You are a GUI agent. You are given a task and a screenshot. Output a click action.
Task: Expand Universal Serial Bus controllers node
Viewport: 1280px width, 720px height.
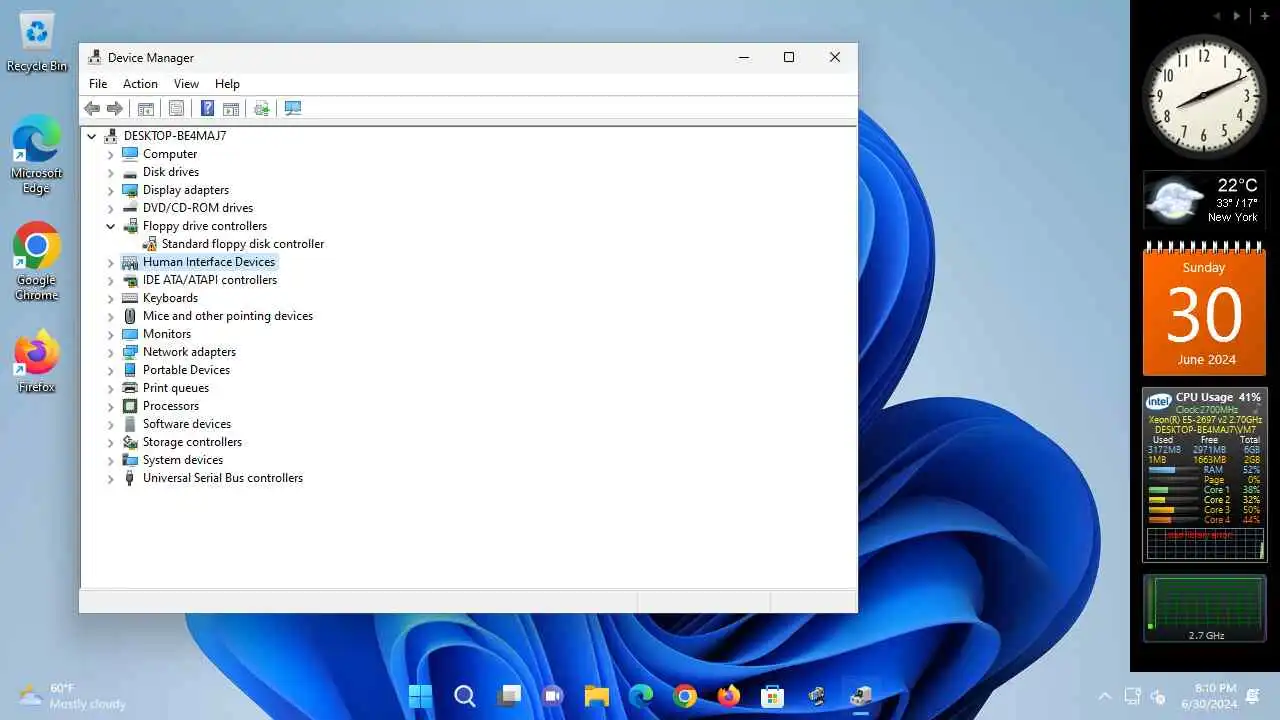point(111,478)
